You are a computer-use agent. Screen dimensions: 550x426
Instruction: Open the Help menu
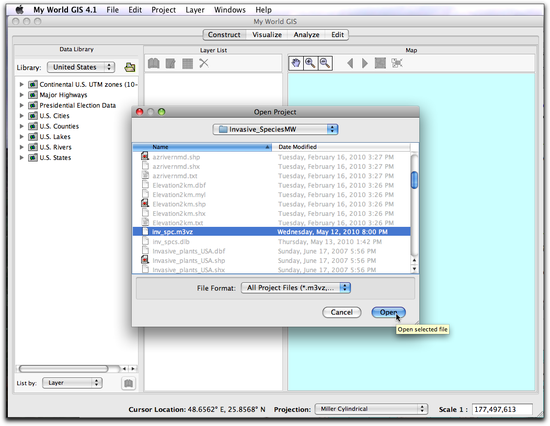tap(263, 10)
